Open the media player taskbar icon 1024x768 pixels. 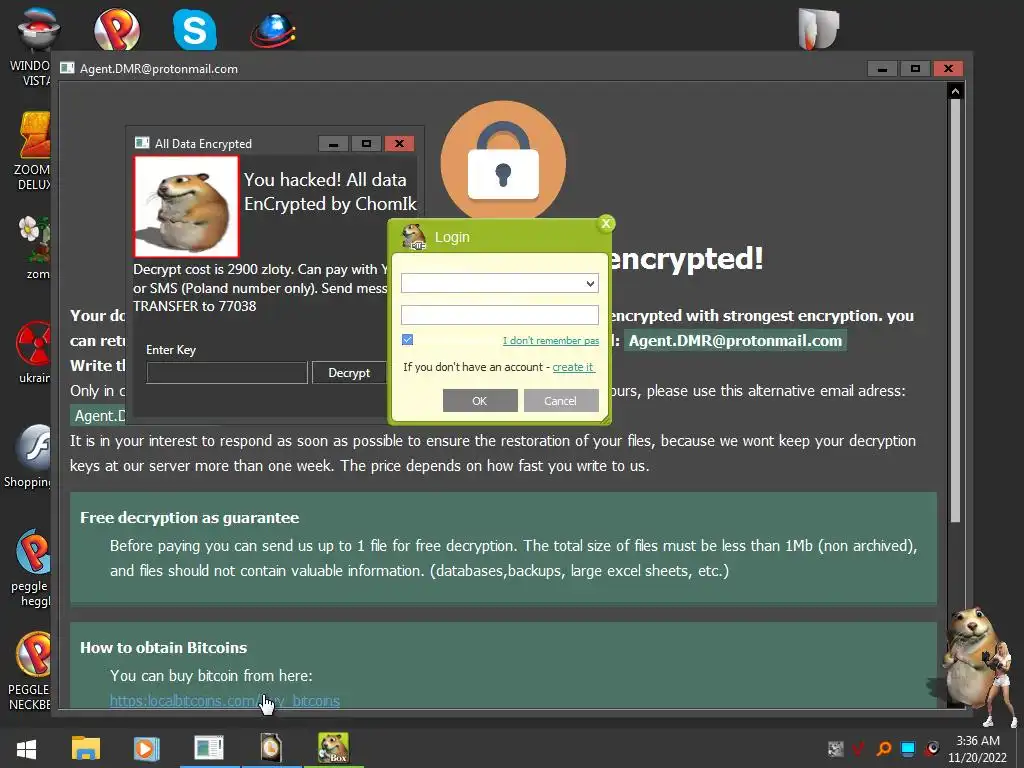(146, 748)
